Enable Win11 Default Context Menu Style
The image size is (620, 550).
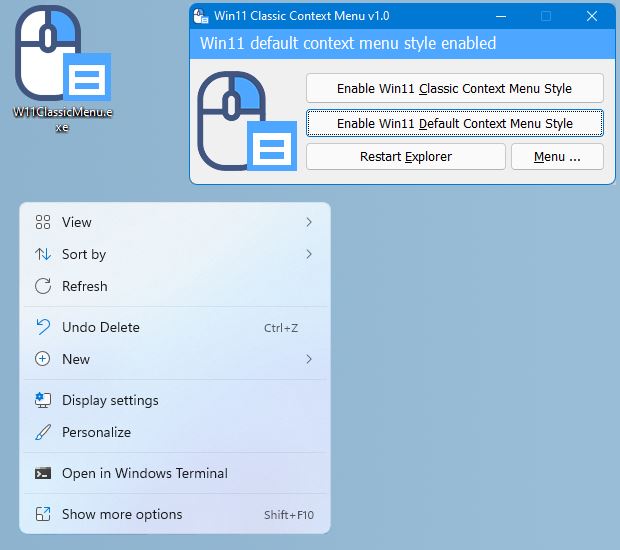point(455,123)
